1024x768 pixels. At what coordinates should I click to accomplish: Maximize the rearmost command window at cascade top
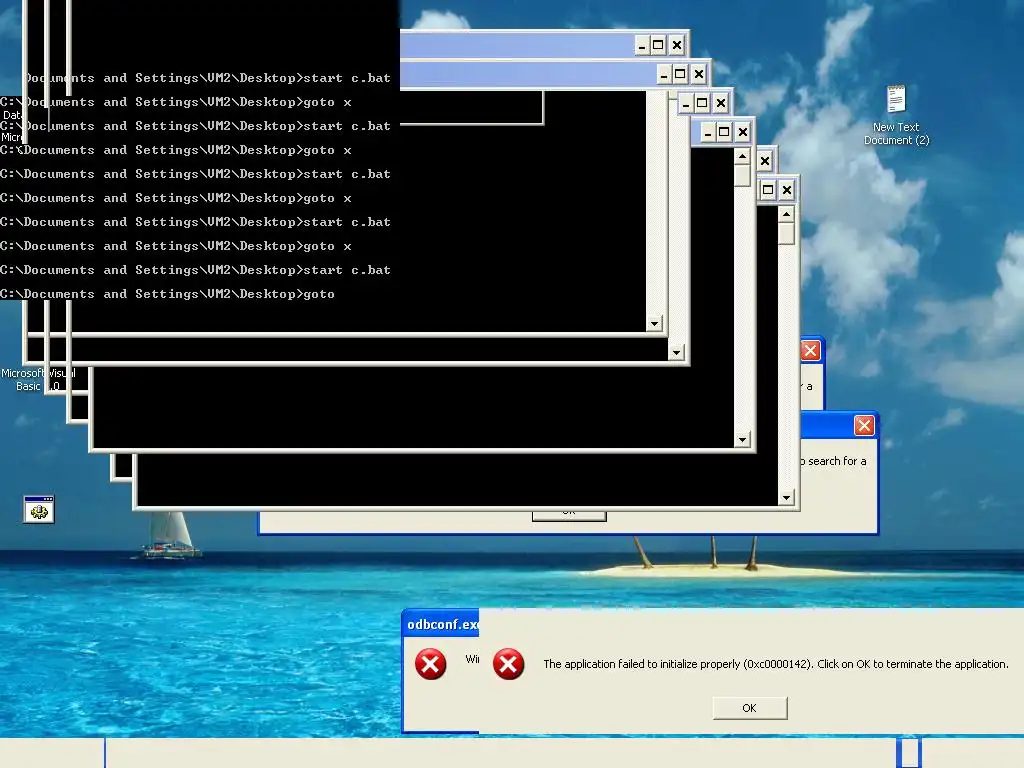tap(658, 45)
